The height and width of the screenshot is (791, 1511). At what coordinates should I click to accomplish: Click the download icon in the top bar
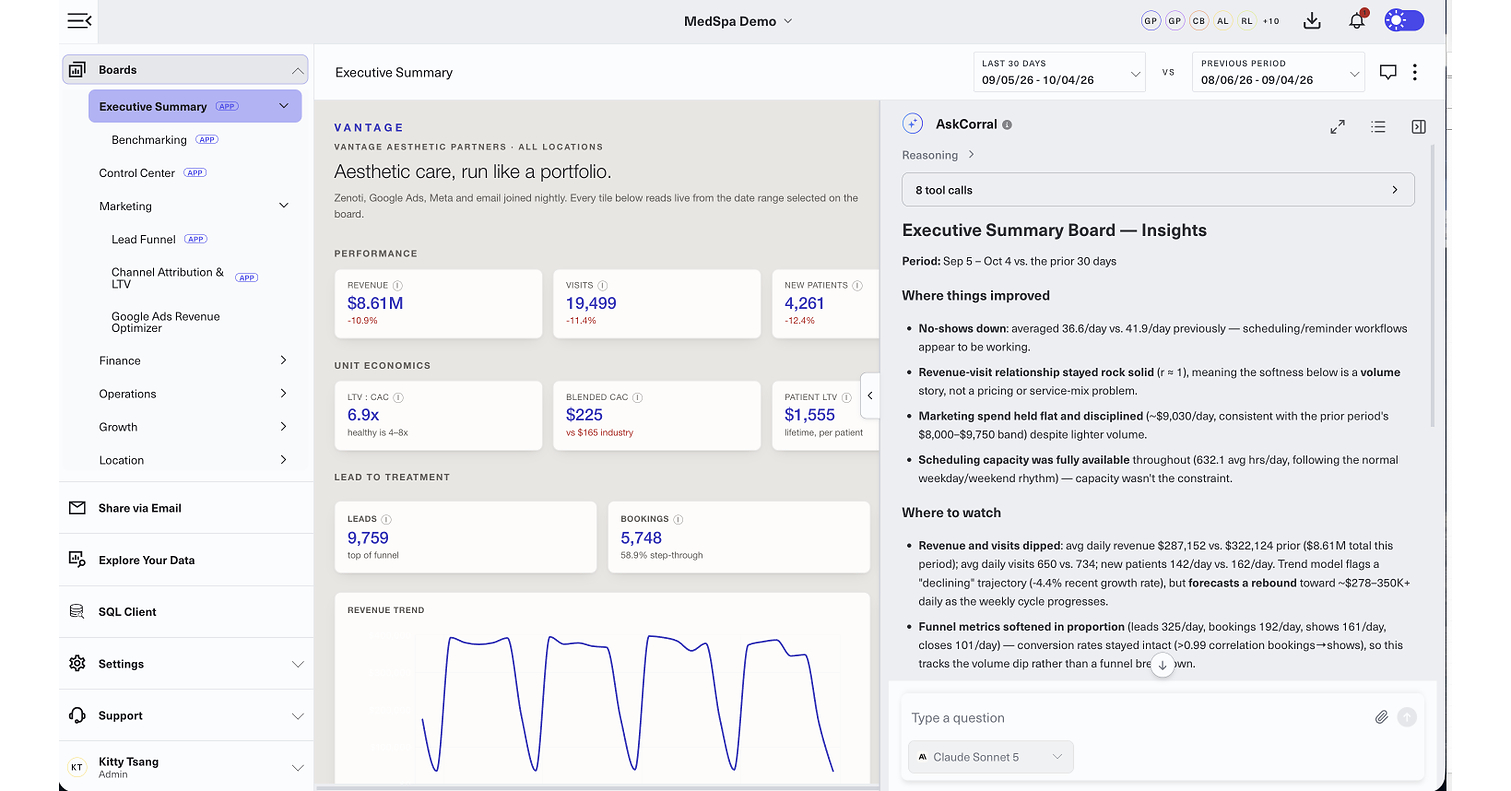[1313, 21]
